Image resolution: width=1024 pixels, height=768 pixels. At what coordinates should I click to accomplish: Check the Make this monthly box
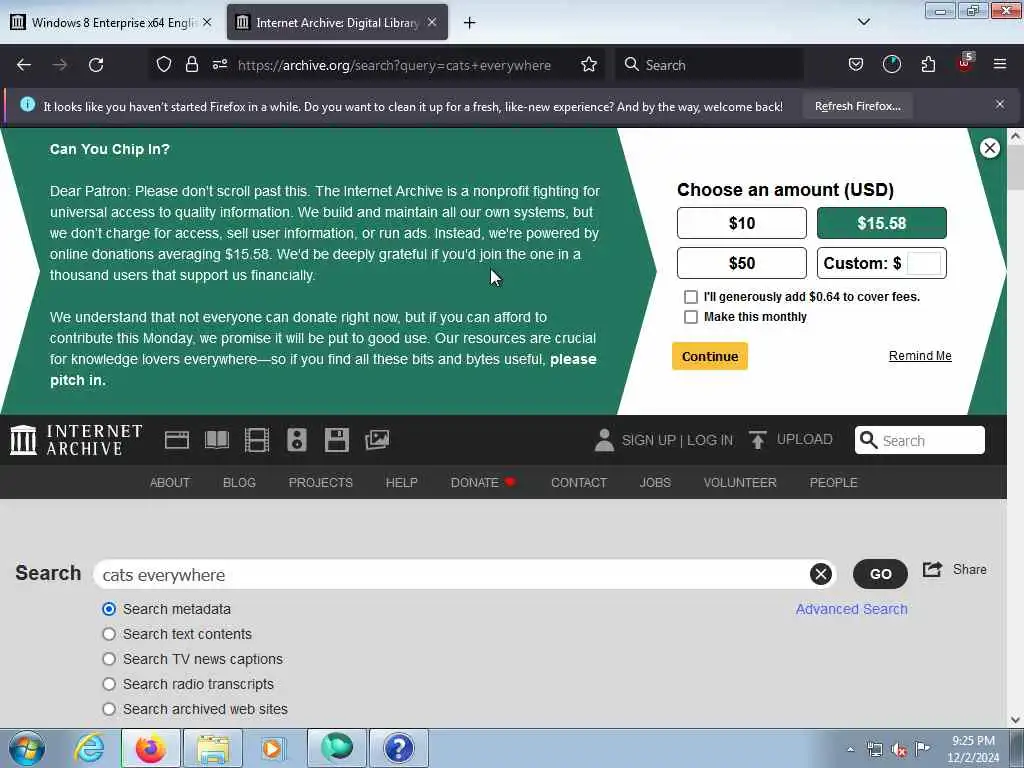690,317
